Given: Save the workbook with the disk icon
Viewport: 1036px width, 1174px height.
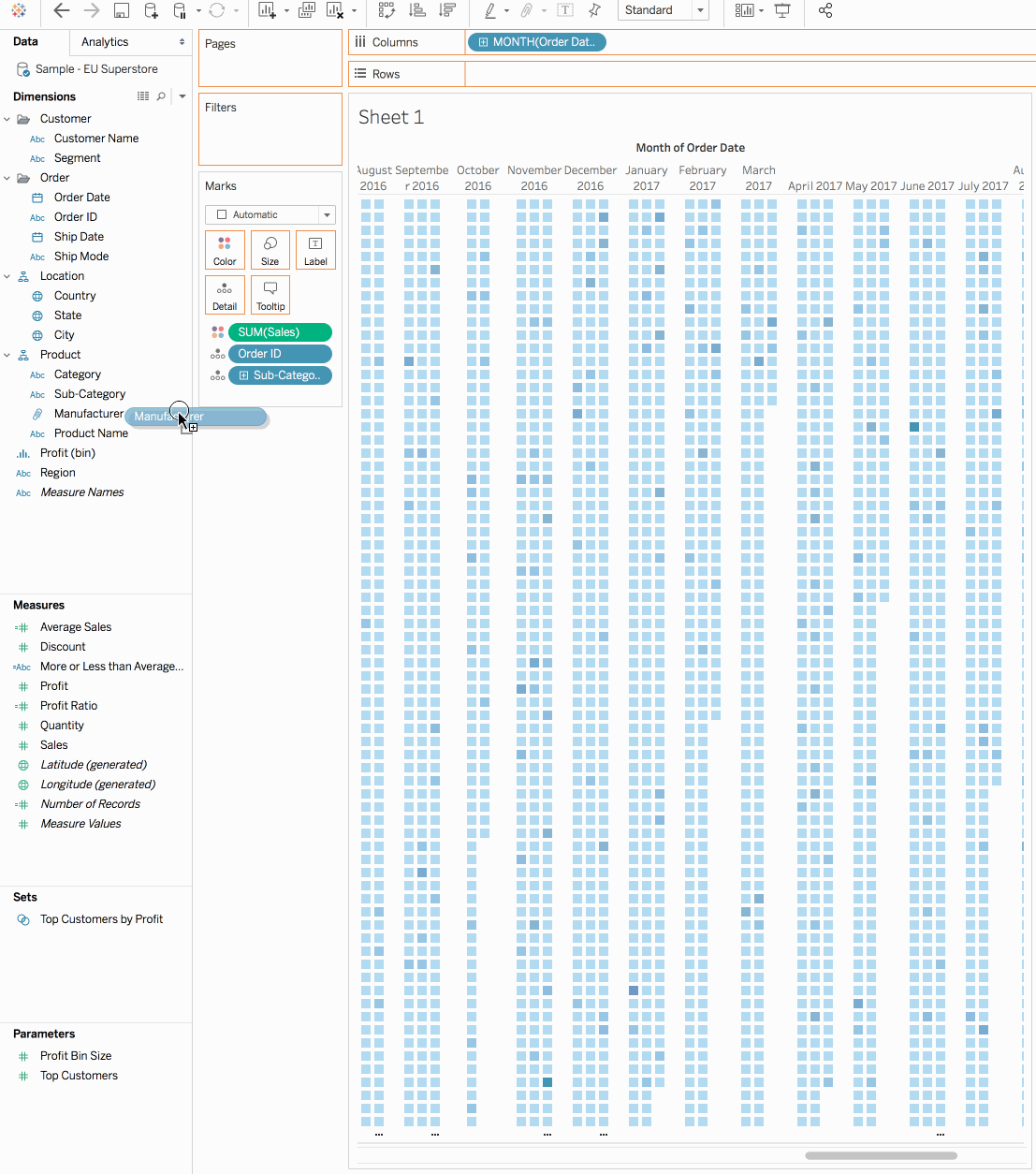Looking at the screenshot, I should tap(122, 10).
